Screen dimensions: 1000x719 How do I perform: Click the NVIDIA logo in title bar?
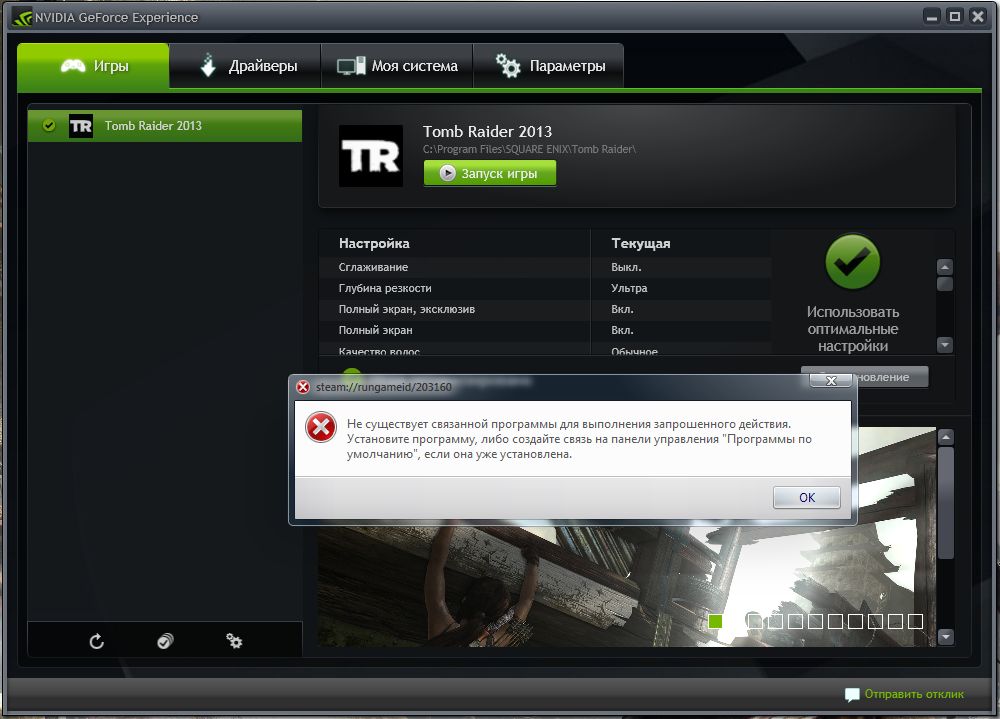coord(22,17)
